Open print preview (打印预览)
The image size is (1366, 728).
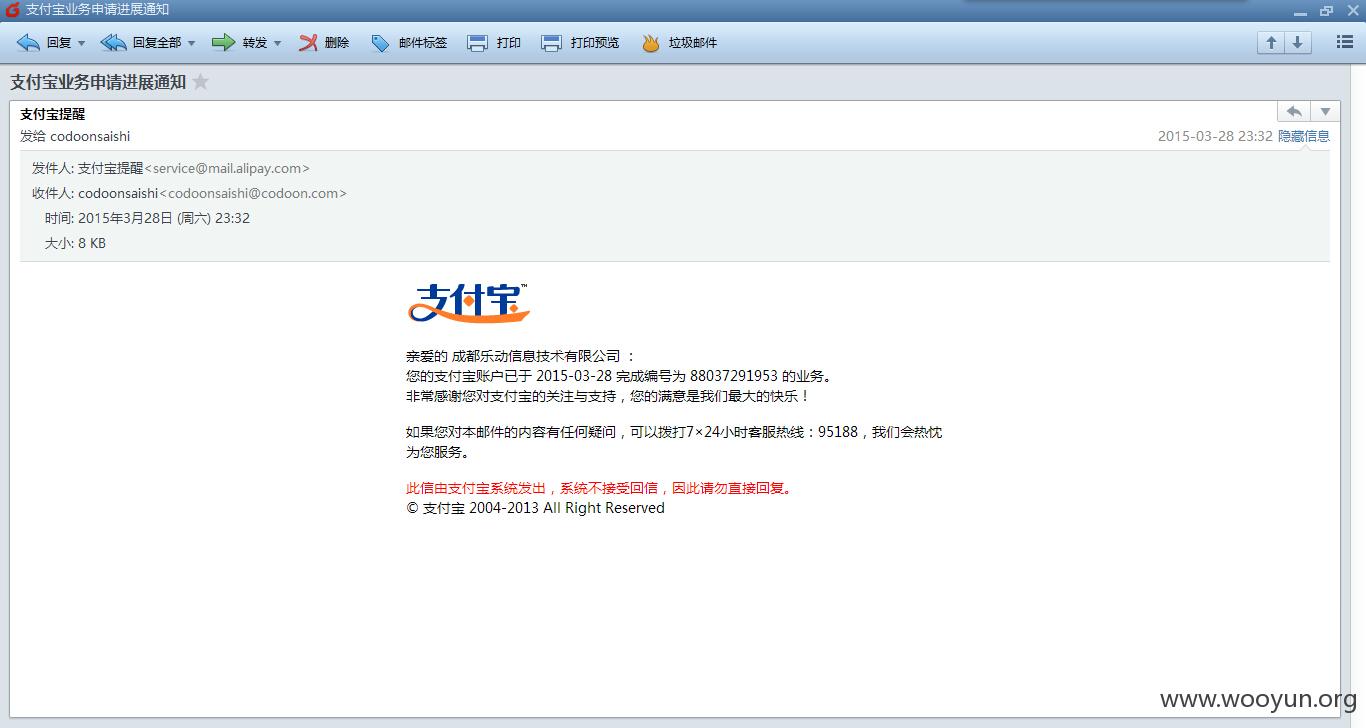(x=580, y=43)
